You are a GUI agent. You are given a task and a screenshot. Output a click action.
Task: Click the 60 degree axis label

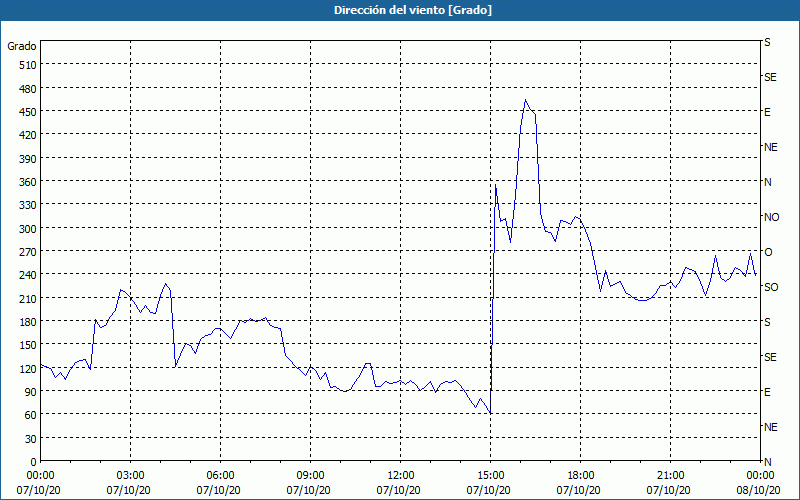pos(31,415)
